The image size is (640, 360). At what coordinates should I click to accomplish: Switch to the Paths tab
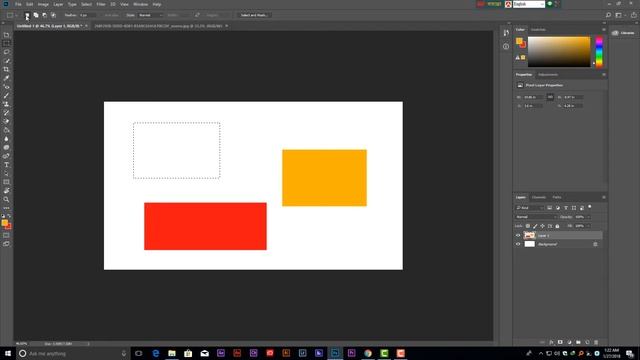click(x=557, y=197)
